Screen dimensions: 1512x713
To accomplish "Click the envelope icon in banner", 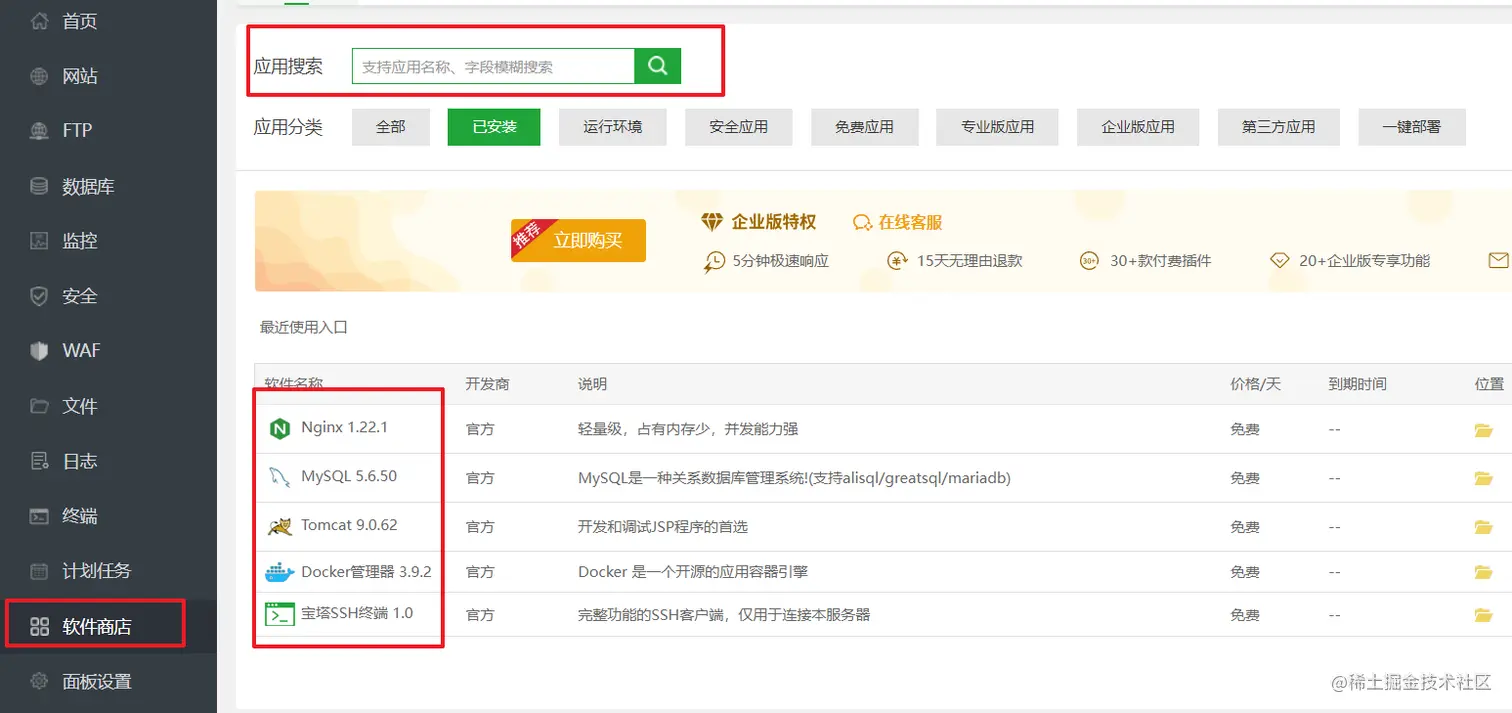I will (1498, 260).
